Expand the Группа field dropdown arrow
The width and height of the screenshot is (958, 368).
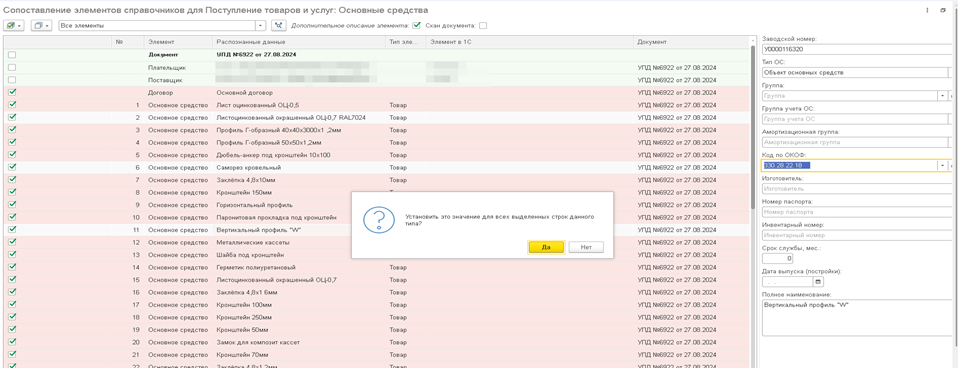pyautogui.click(x=944, y=95)
